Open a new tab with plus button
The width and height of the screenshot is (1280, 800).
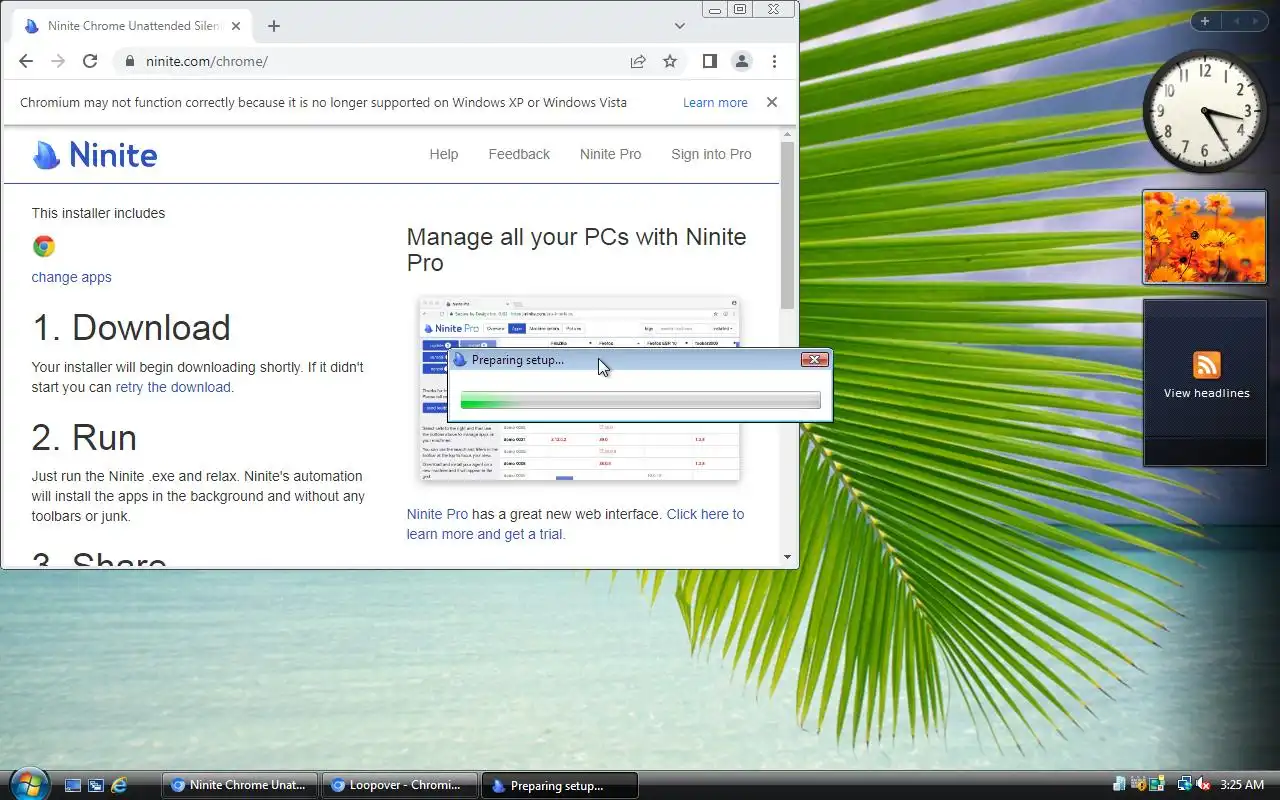point(274,26)
